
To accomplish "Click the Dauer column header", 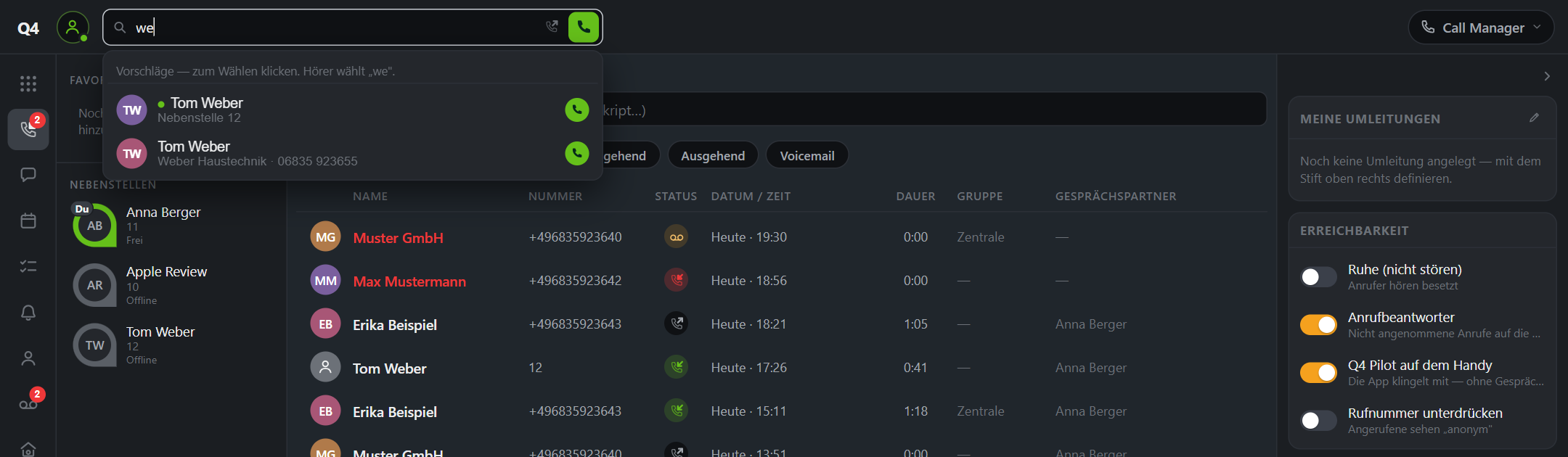I will pos(915,197).
